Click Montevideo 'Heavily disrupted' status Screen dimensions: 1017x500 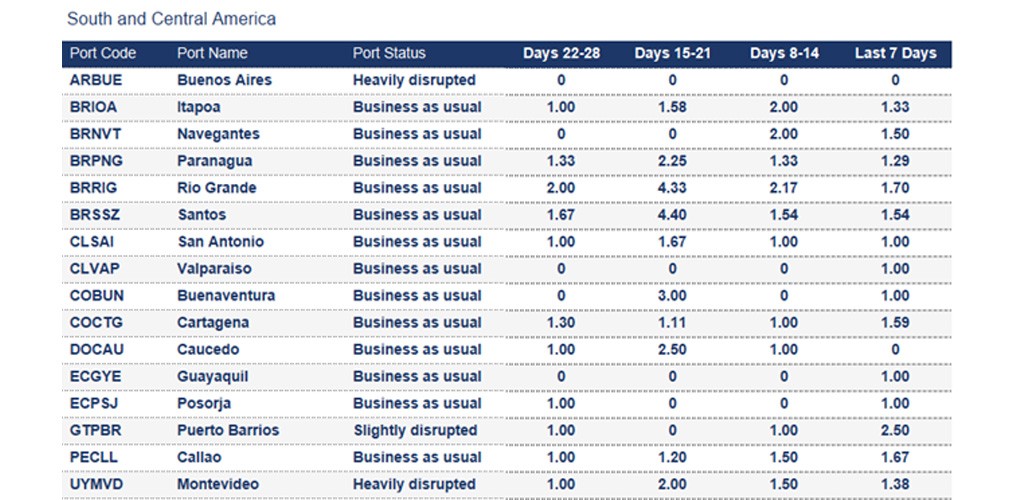tap(414, 485)
